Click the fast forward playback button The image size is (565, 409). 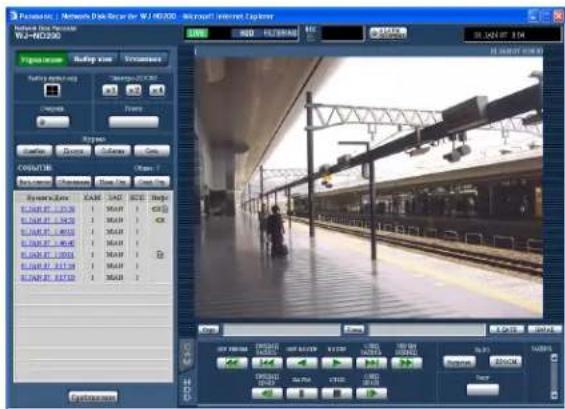coord(406,363)
